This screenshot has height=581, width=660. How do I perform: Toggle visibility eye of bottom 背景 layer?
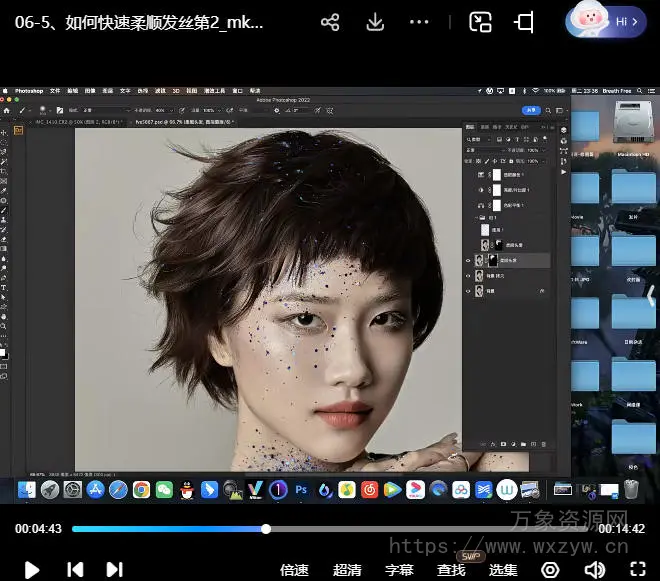(x=469, y=291)
